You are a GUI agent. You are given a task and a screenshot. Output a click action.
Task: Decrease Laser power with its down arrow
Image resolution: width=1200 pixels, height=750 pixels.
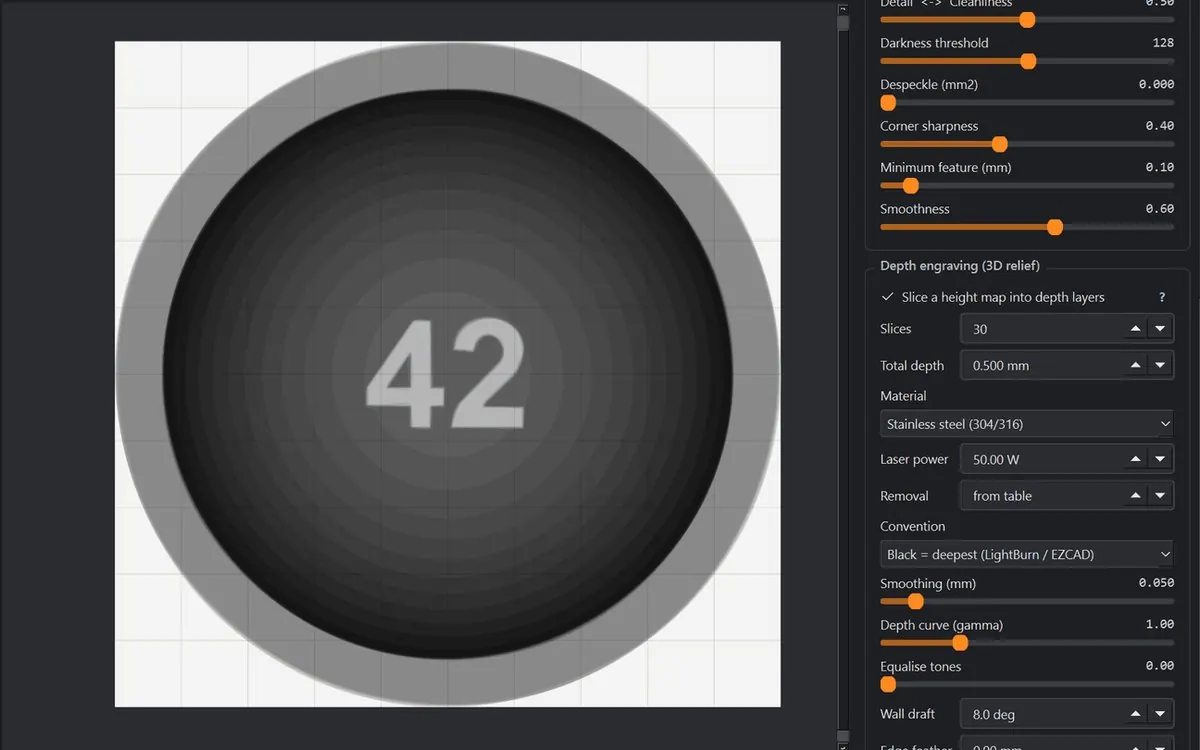point(1160,460)
